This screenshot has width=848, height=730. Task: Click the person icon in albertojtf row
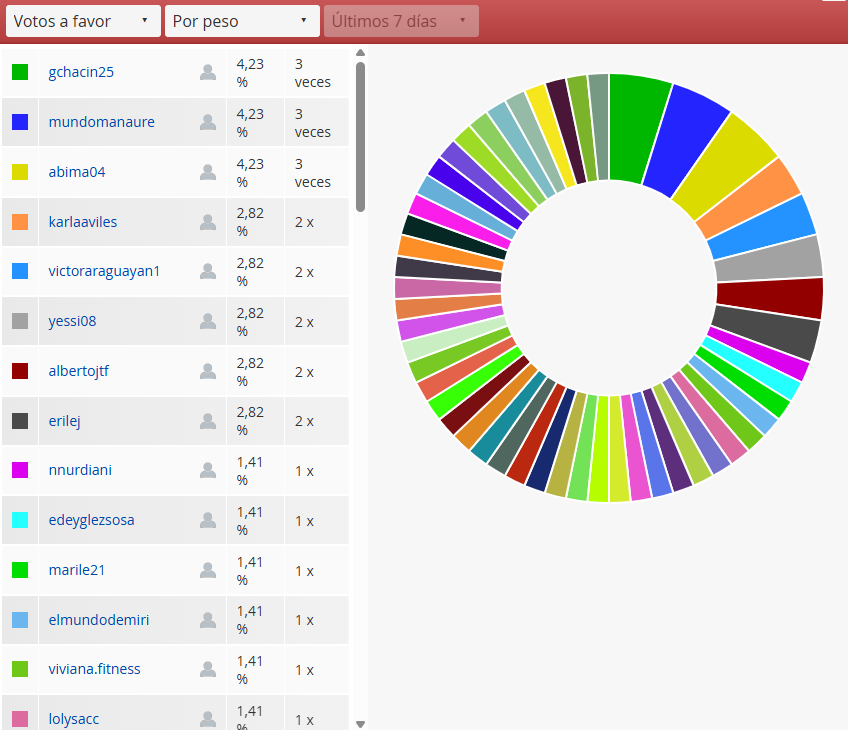click(x=208, y=371)
